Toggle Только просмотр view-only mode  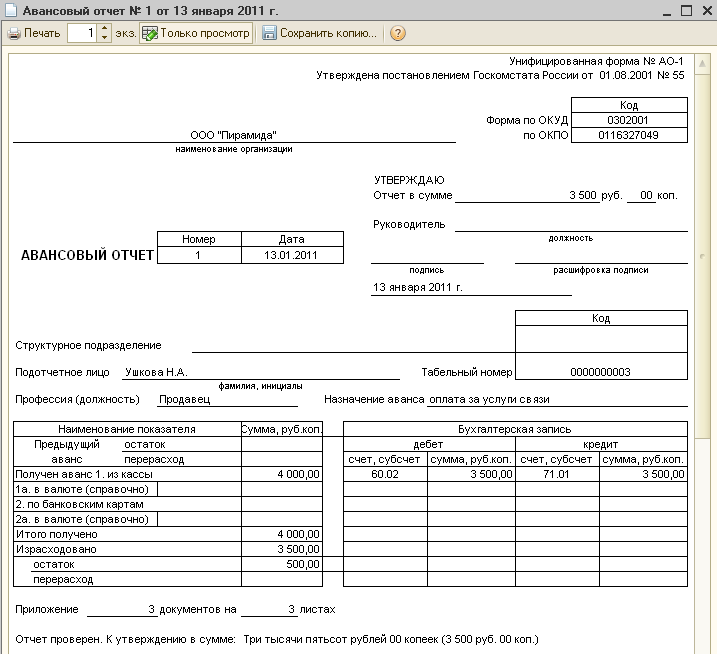(196, 33)
